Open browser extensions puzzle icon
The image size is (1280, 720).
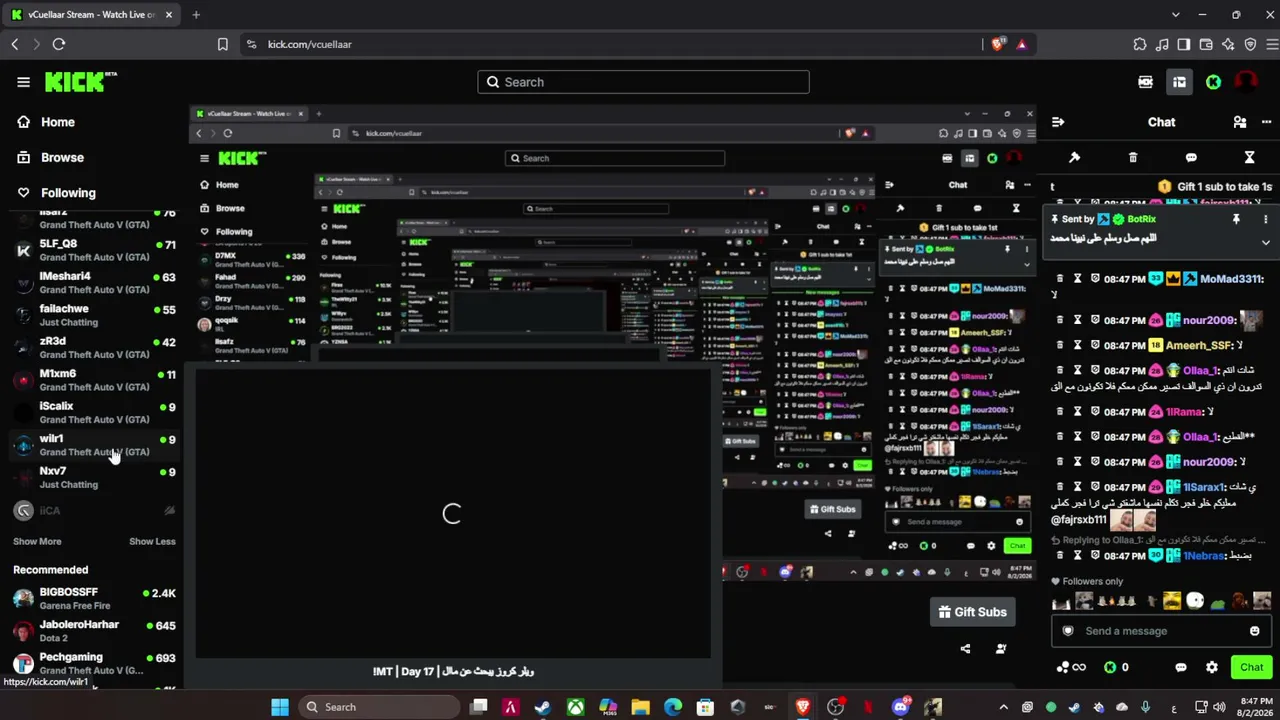click(x=1140, y=44)
